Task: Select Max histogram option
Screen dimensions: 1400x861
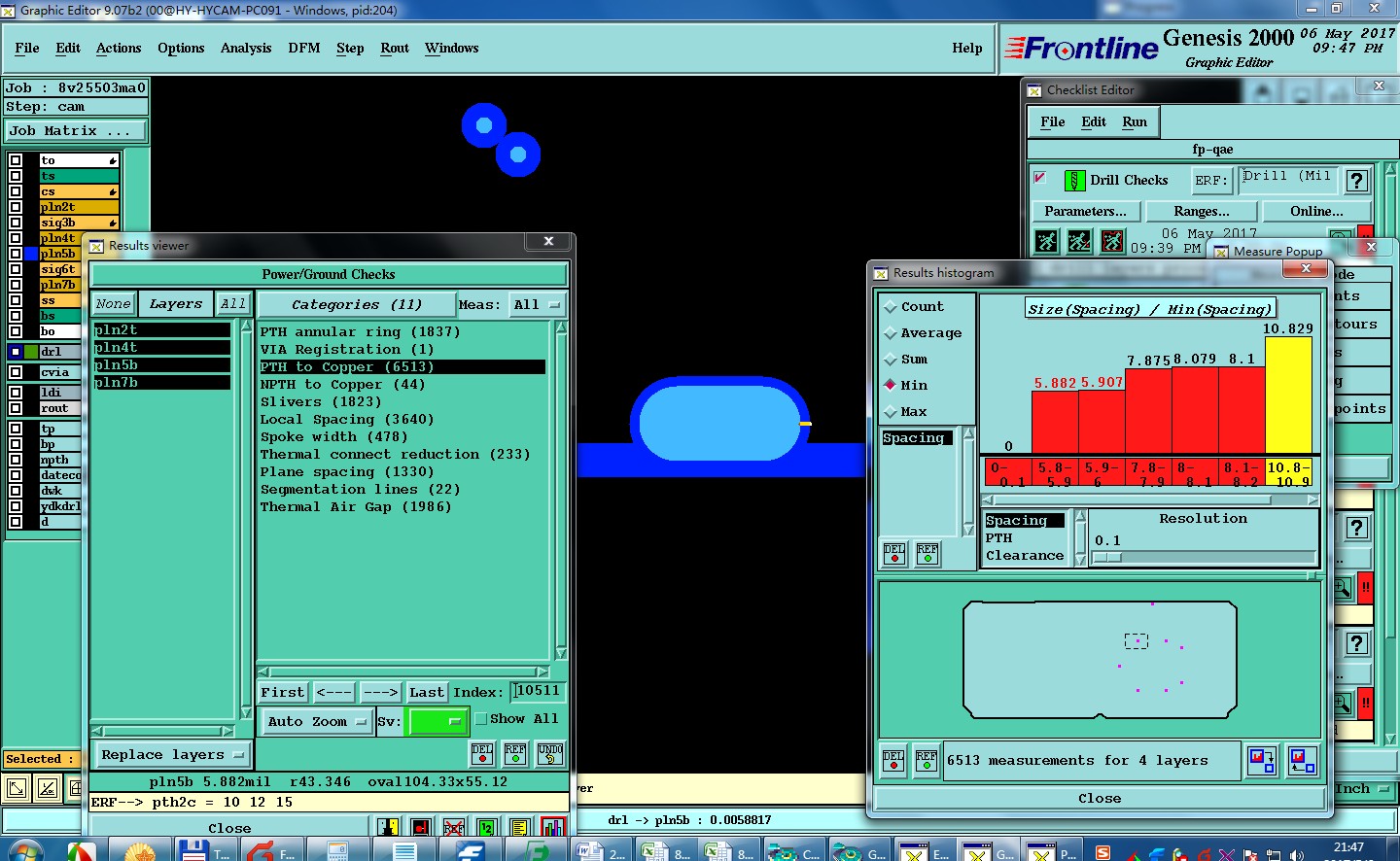Action: [x=905, y=411]
